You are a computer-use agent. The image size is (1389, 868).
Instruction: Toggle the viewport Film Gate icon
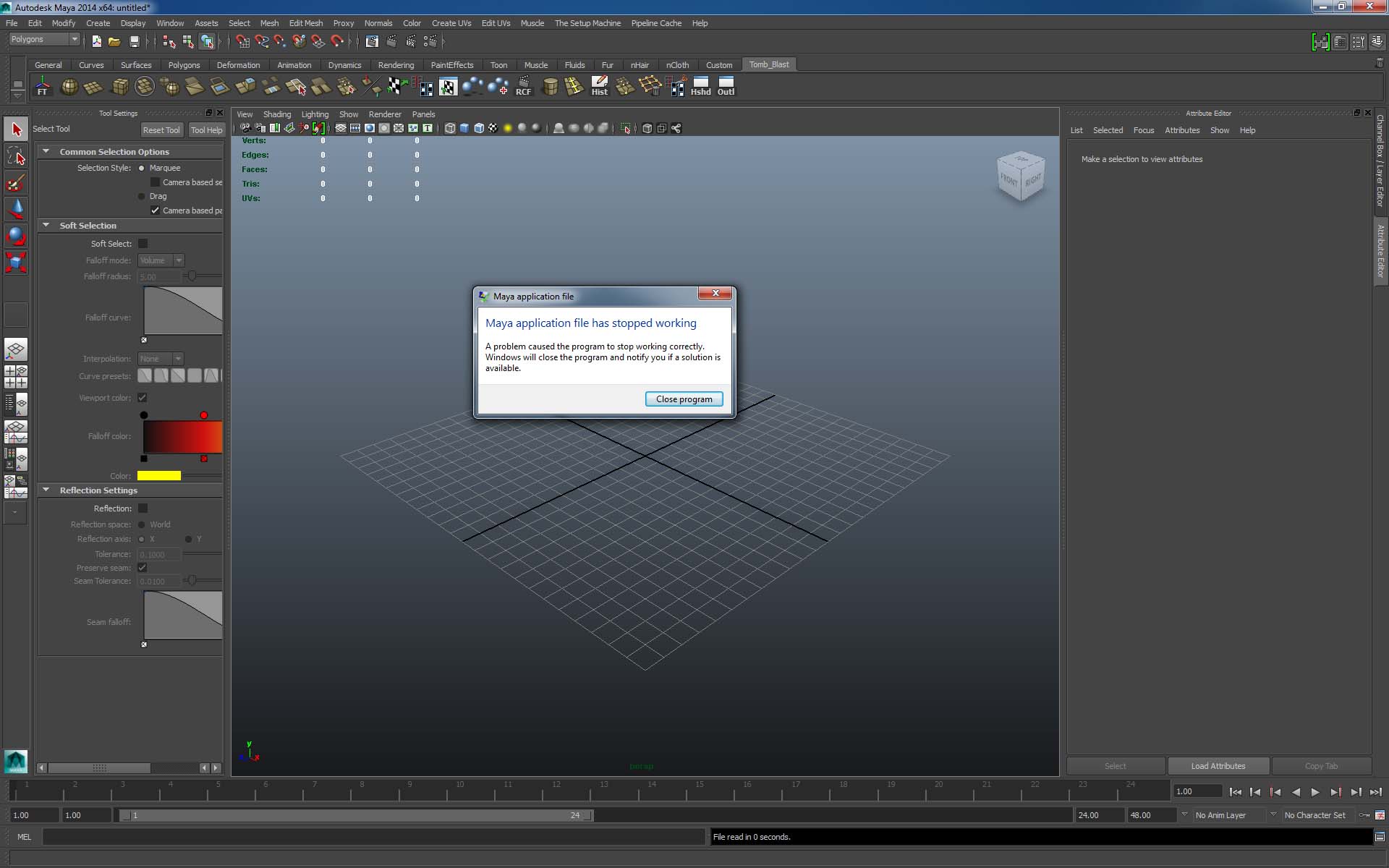[x=355, y=128]
